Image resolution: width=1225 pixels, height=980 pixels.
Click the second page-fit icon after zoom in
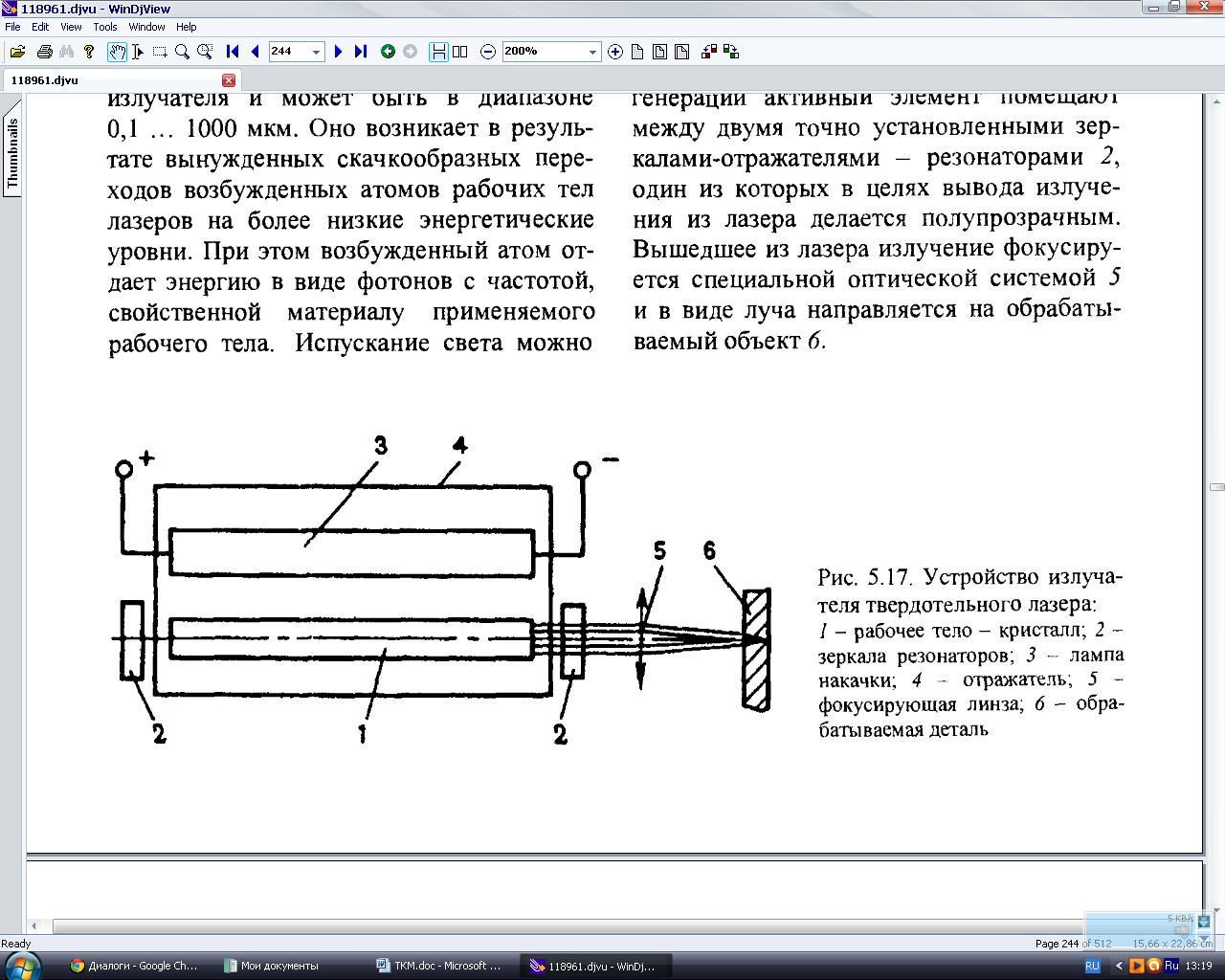(659, 52)
